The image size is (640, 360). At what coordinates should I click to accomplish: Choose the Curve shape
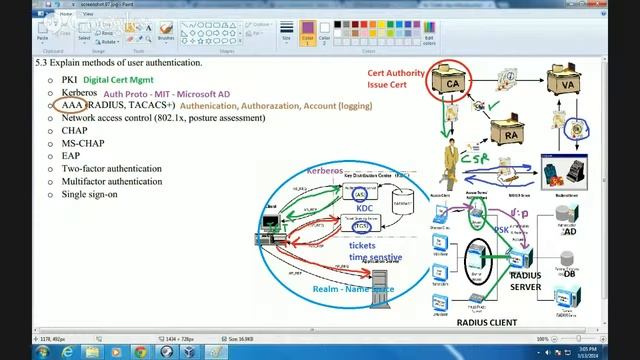[192, 25]
